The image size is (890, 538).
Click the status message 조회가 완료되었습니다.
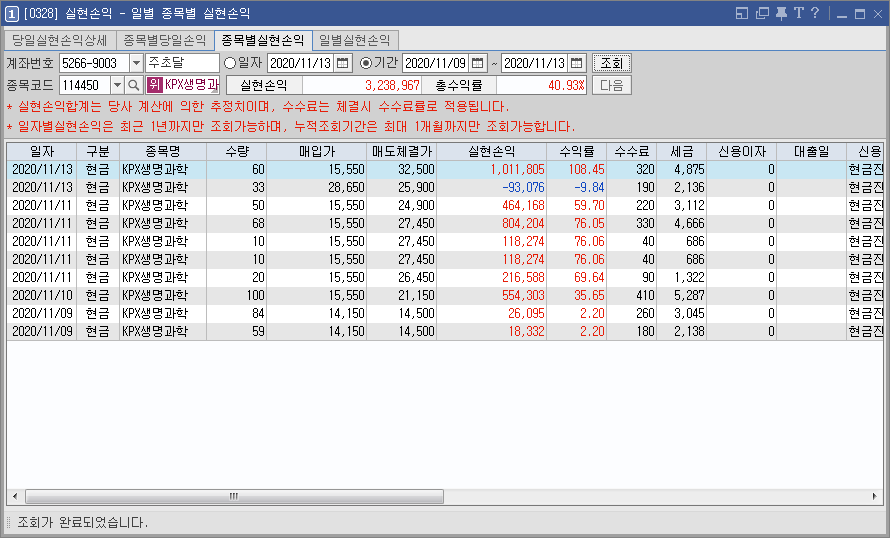click(82, 522)
